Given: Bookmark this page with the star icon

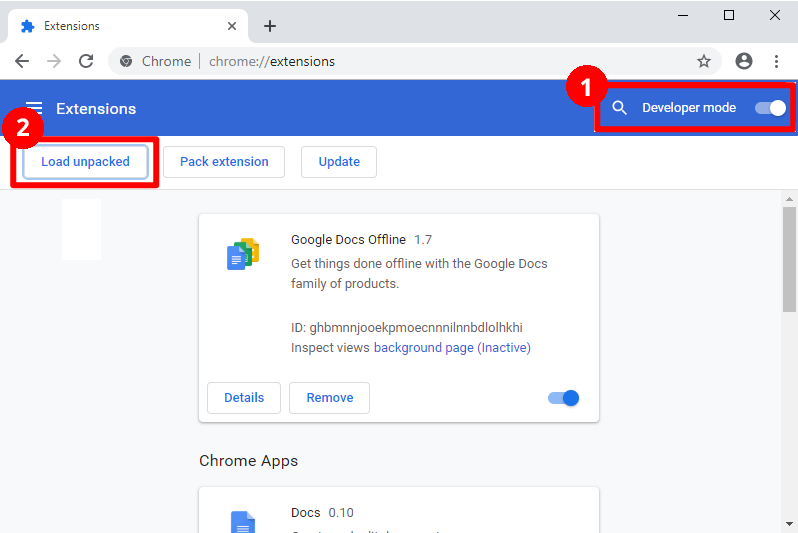Looking at the screenshot, I should tap(704, 61).
